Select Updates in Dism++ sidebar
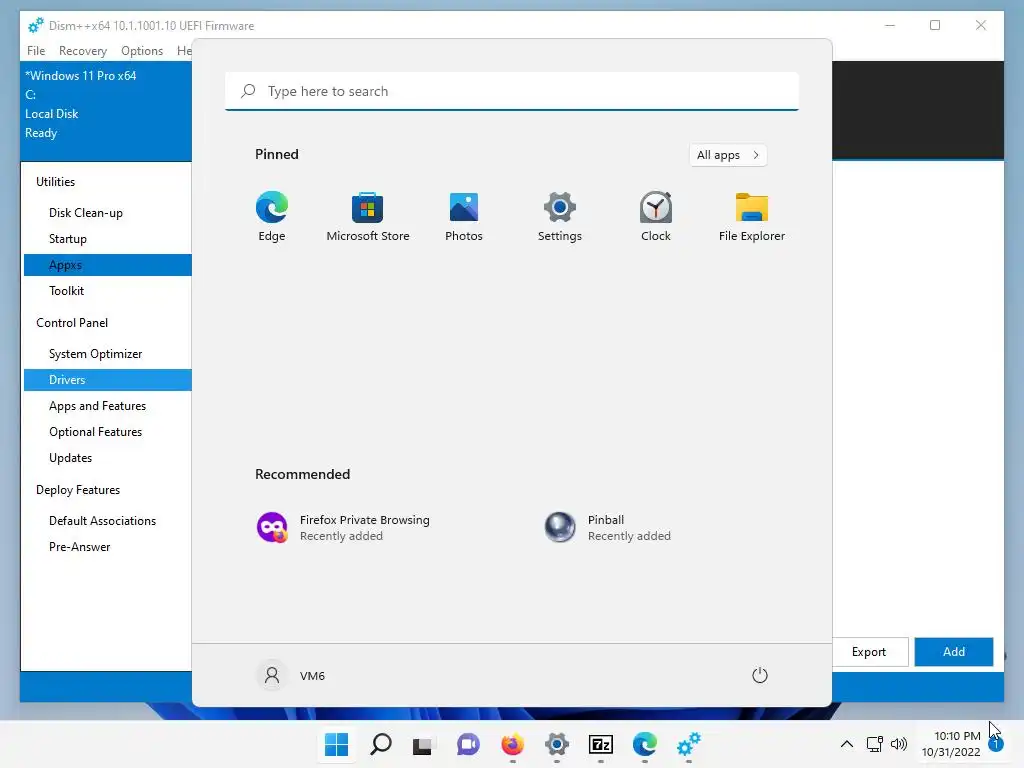 (x=71, y=458)
